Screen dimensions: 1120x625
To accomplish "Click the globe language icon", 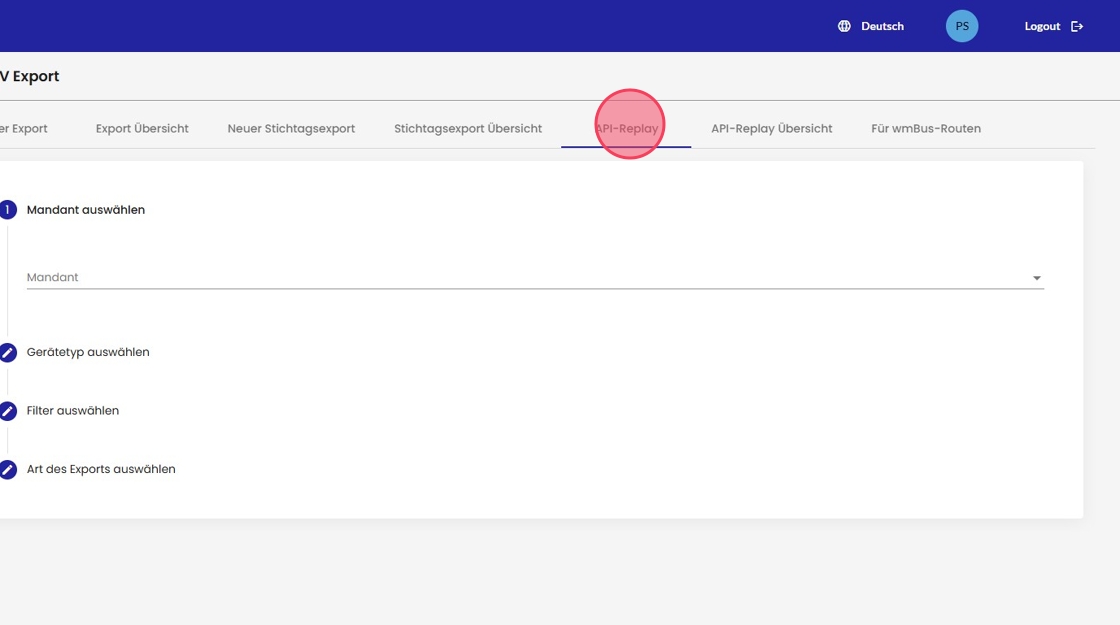I will coord(844,26).
